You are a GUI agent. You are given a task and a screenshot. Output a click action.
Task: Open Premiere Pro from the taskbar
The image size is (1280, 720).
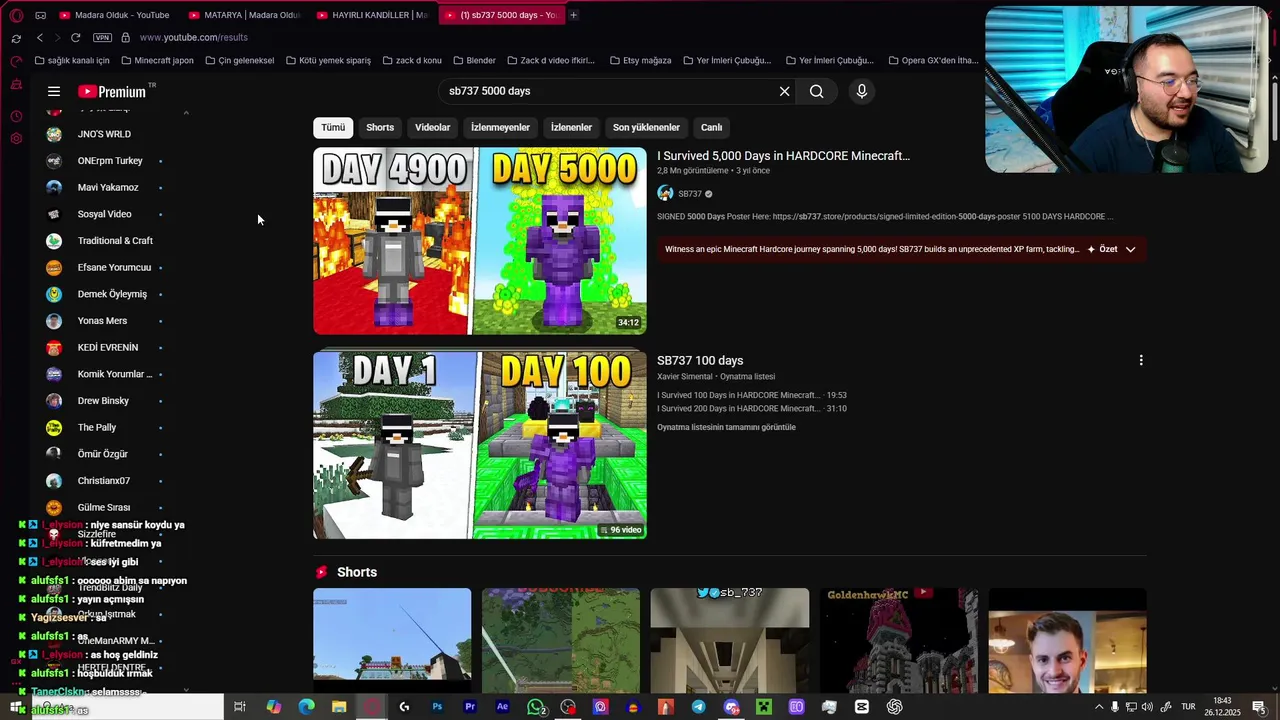pyautogui.click(x=470, y=707)
